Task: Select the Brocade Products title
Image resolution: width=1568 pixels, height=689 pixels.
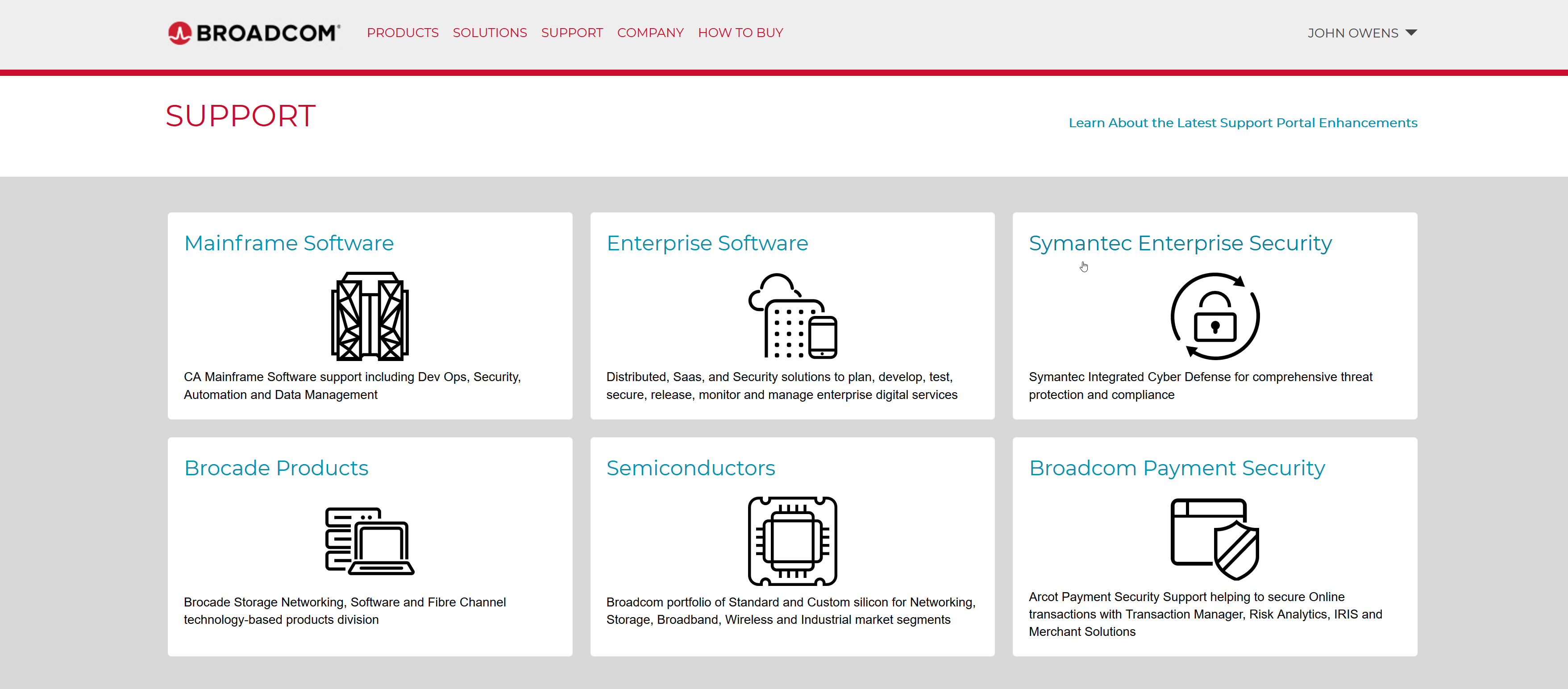Action: (276, 468)
